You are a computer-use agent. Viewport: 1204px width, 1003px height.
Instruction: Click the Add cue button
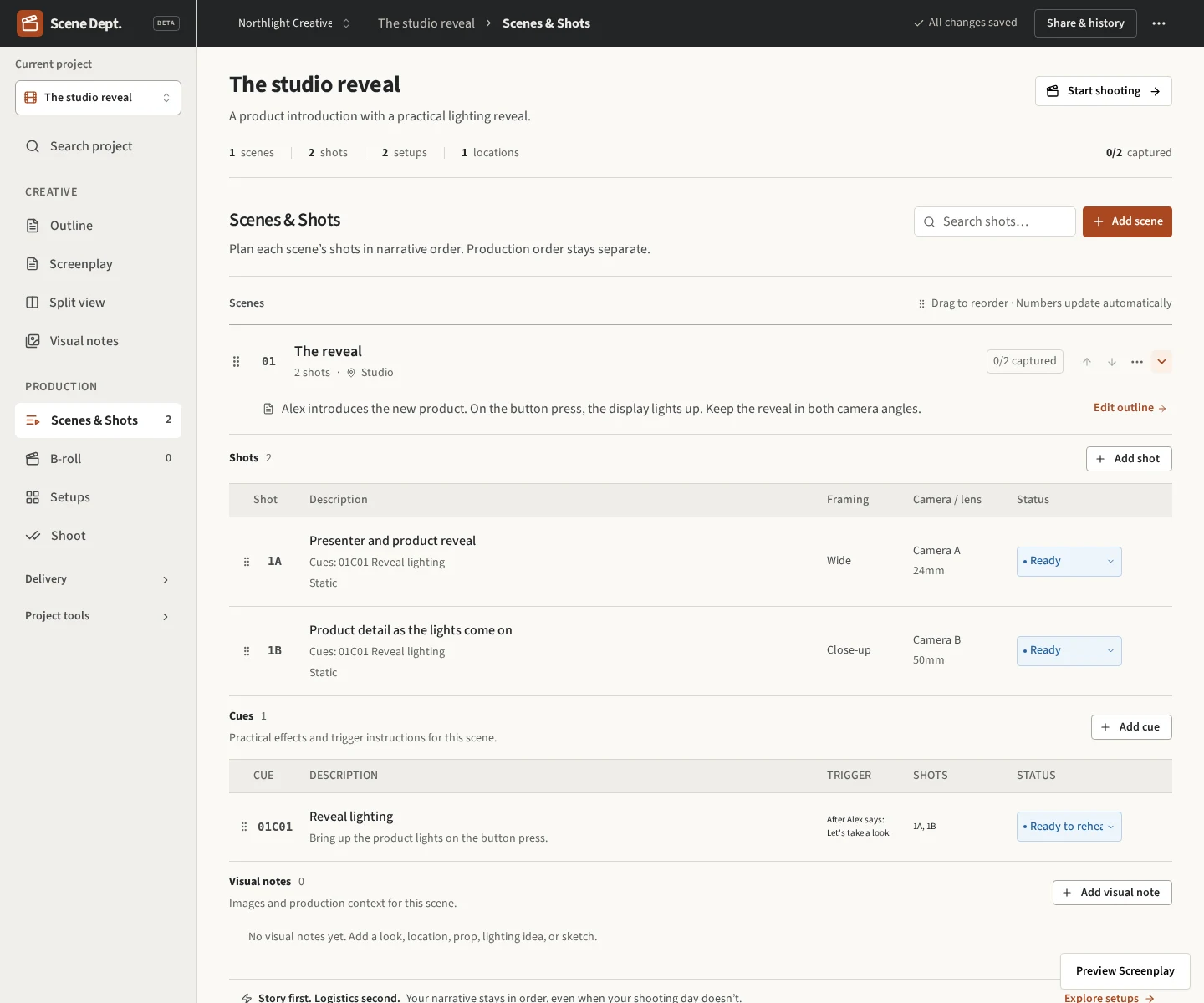pos(1131,727)
